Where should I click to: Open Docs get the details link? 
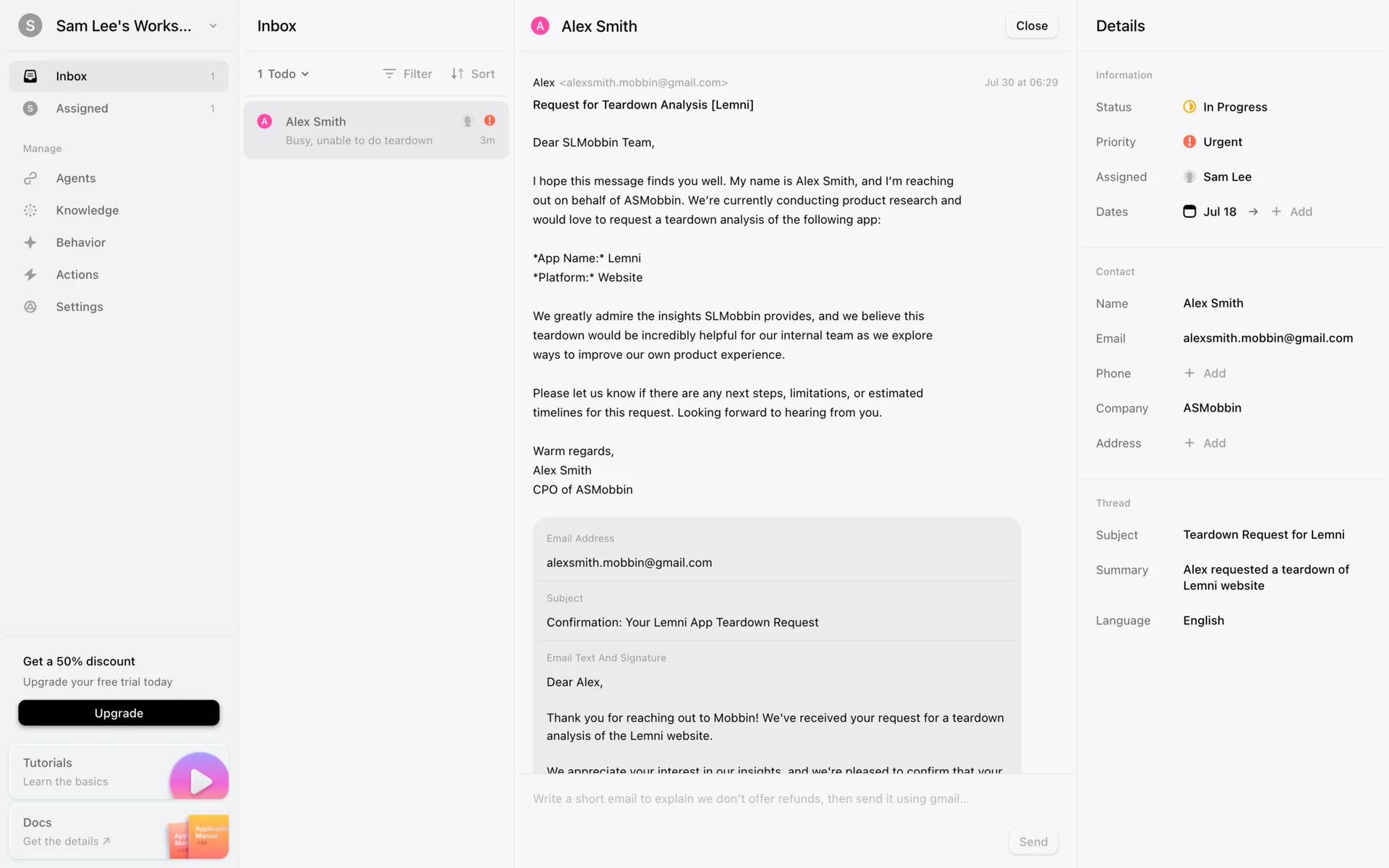tap(67, 841)
